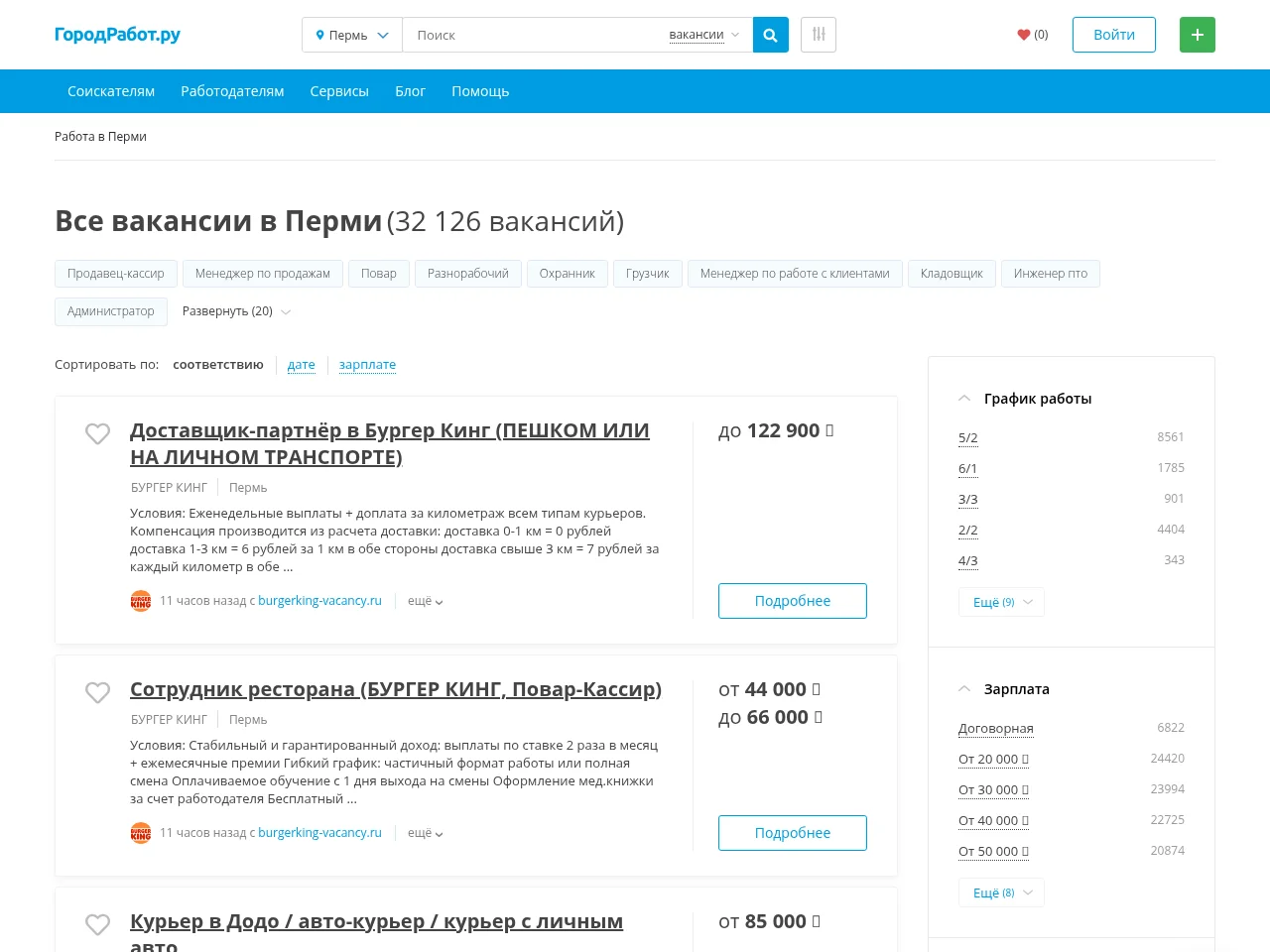Select the Грузчик tag

pyautogui.click(x=648, y=274)
